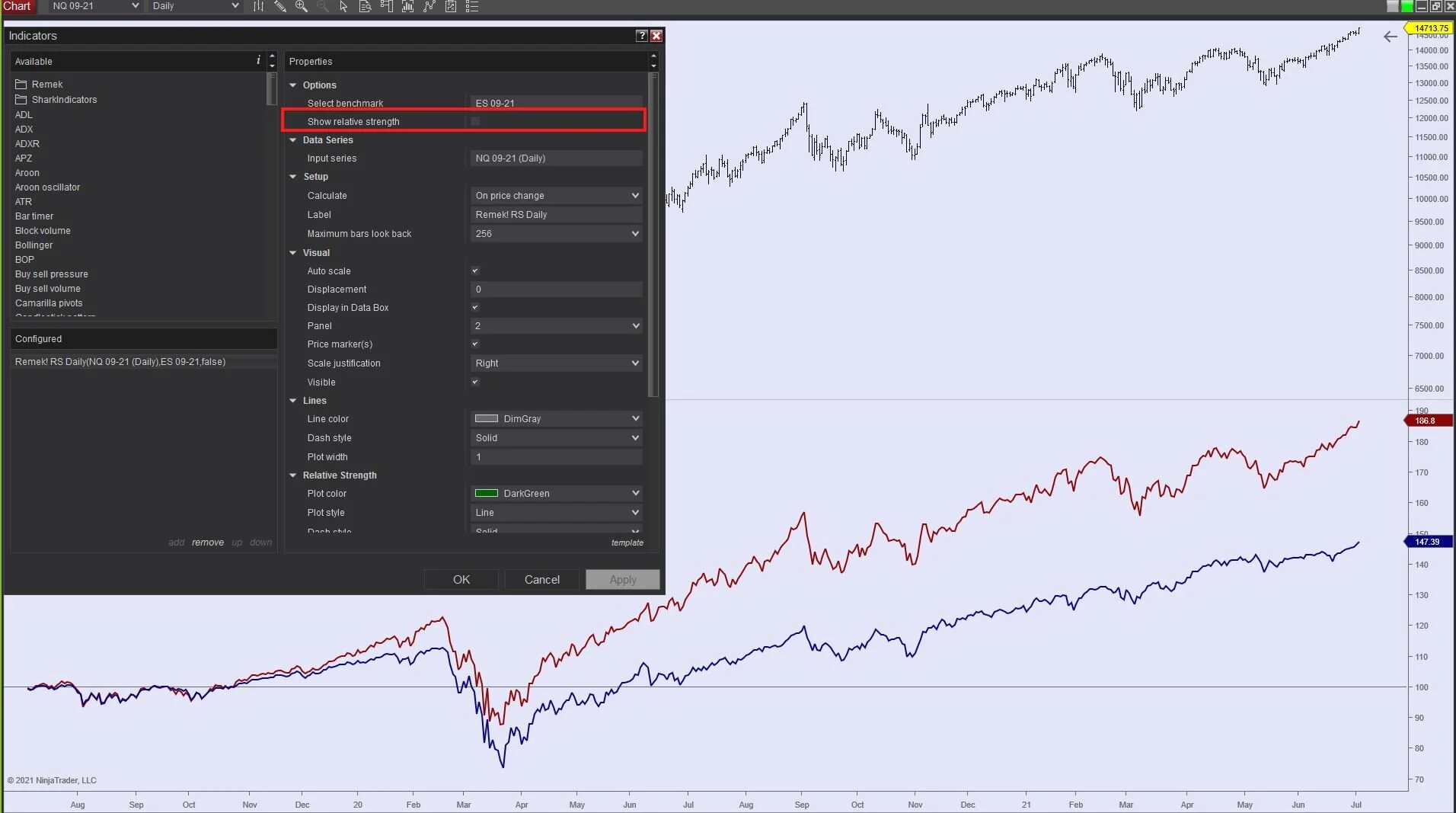
Task: Collapse the Options section
Action: click(293, 85)
